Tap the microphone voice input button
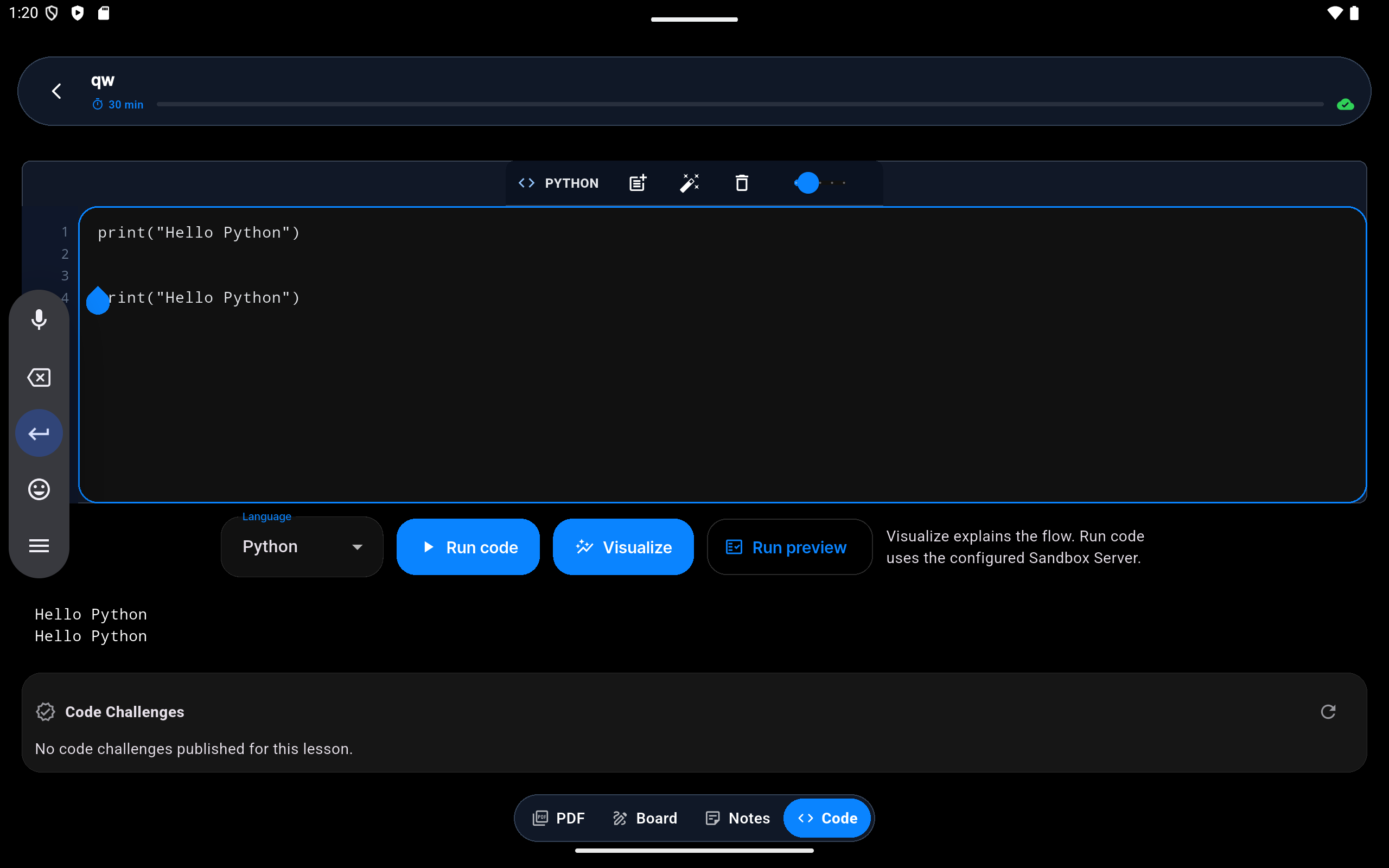The width and height of the screenshot is (1389, 868). click(x=39, y=319)
